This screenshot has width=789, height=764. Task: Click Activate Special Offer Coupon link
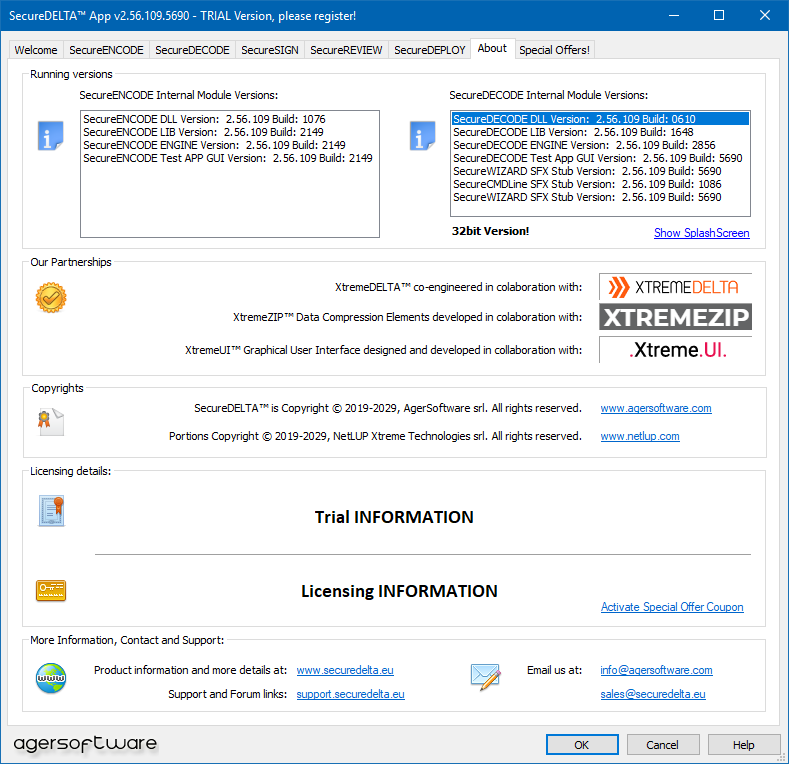(x=672, y=607)
